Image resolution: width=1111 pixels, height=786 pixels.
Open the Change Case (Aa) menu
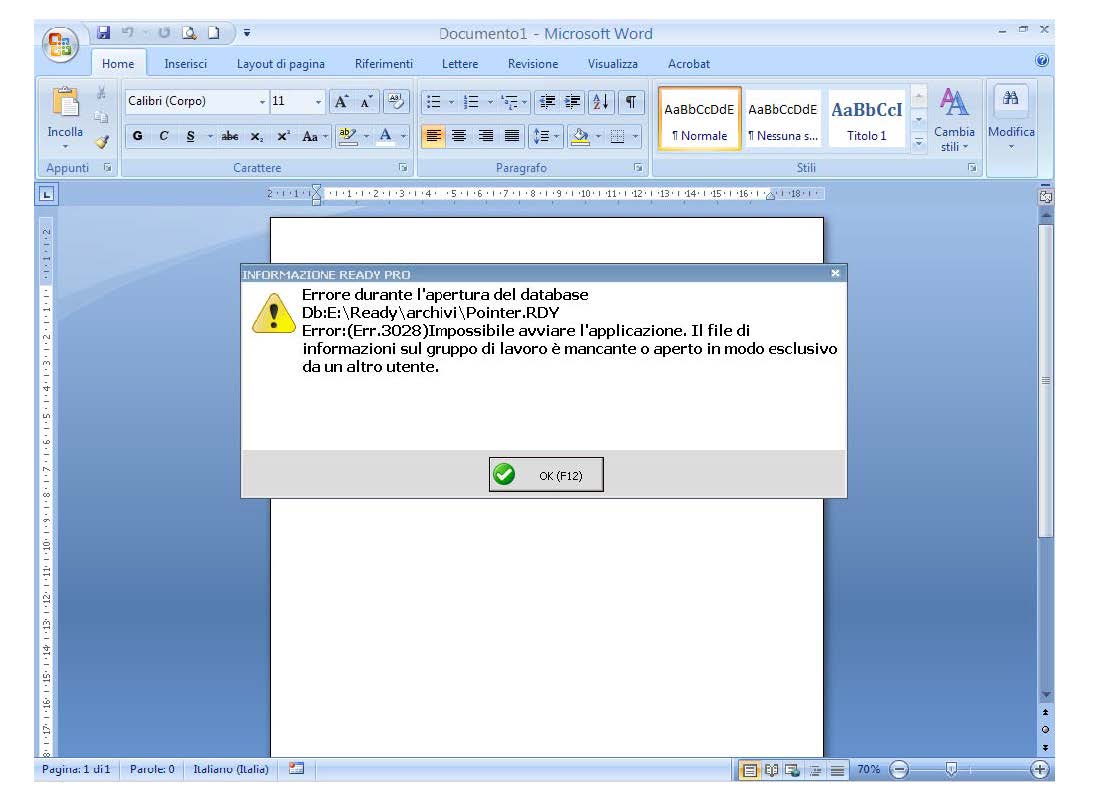[x=314, y=136]
